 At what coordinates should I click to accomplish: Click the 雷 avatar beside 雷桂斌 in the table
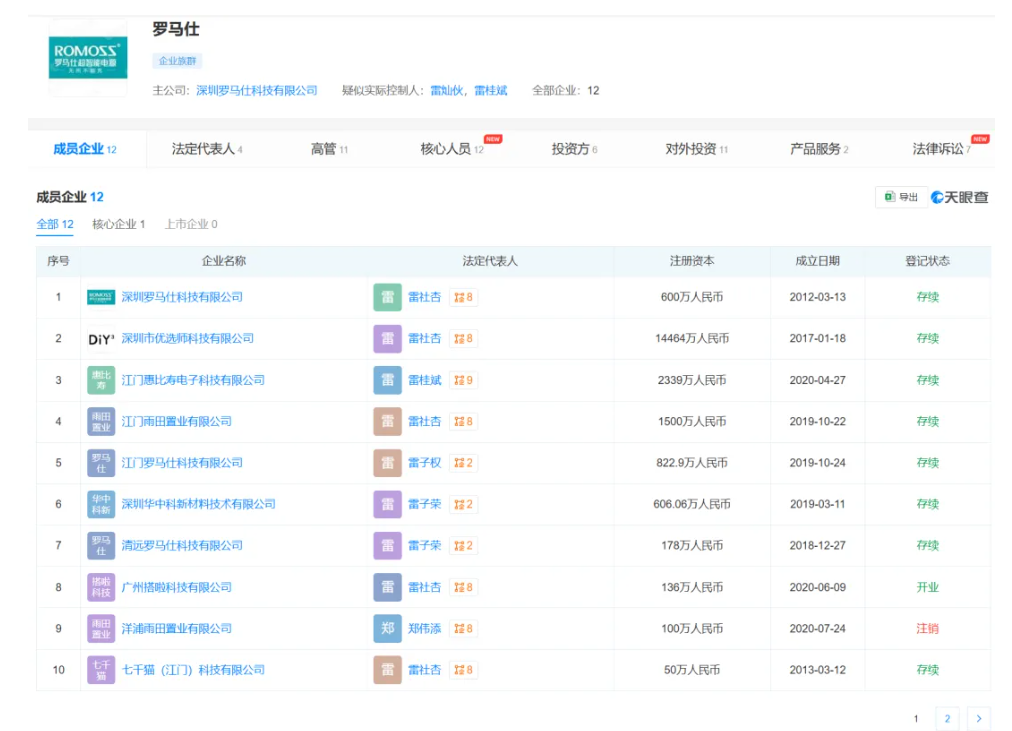tap(387, 380)
